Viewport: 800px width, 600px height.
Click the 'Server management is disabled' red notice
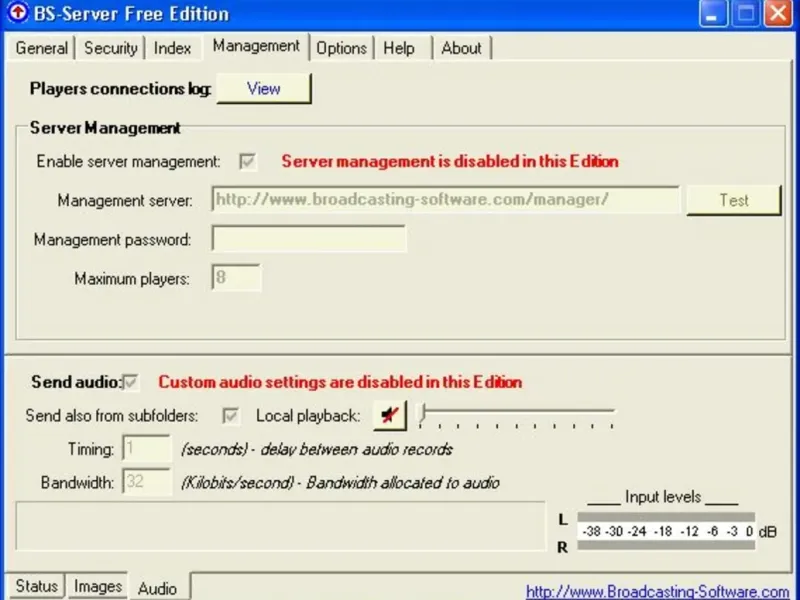[x=450, y=162]
